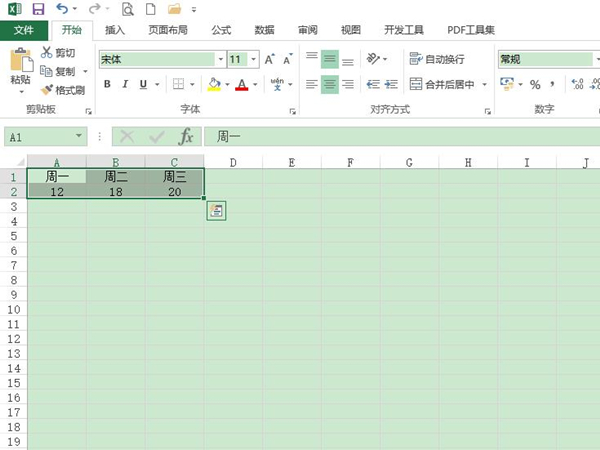Select cell B2 containing 18

(115, 192)
